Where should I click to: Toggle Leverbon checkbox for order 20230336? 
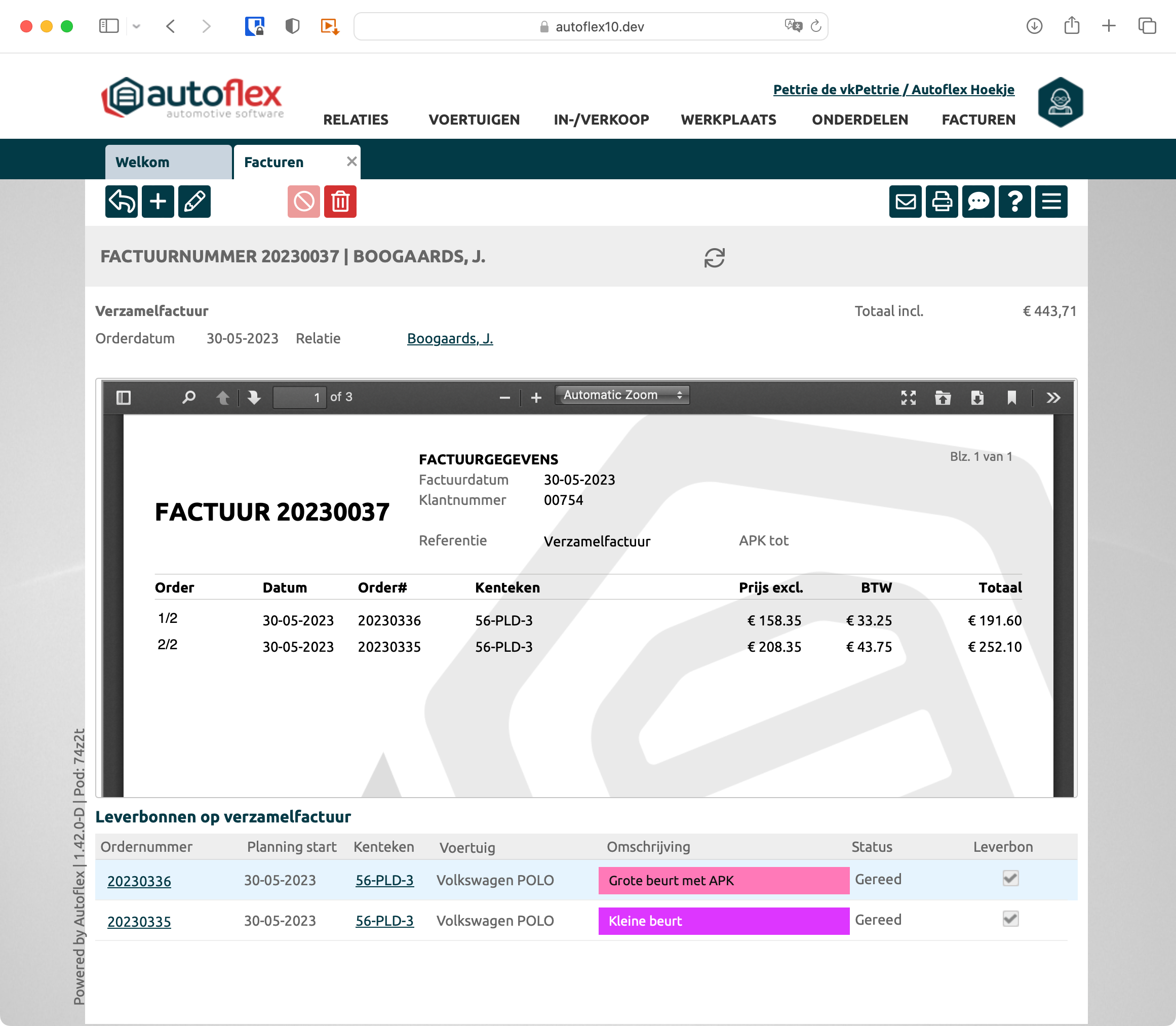pos(1010,878)
